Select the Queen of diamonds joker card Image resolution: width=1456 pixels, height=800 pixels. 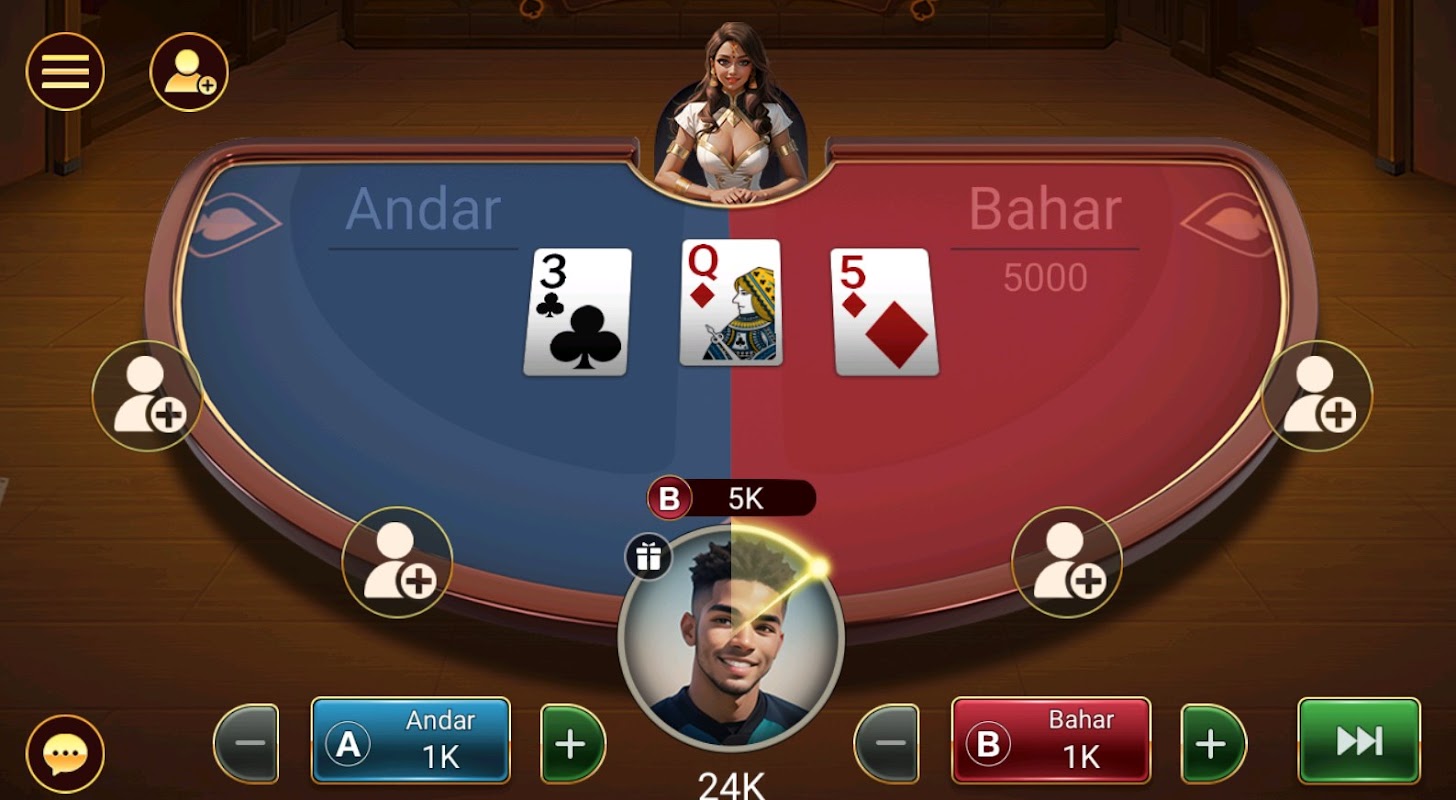click(731, 302)
